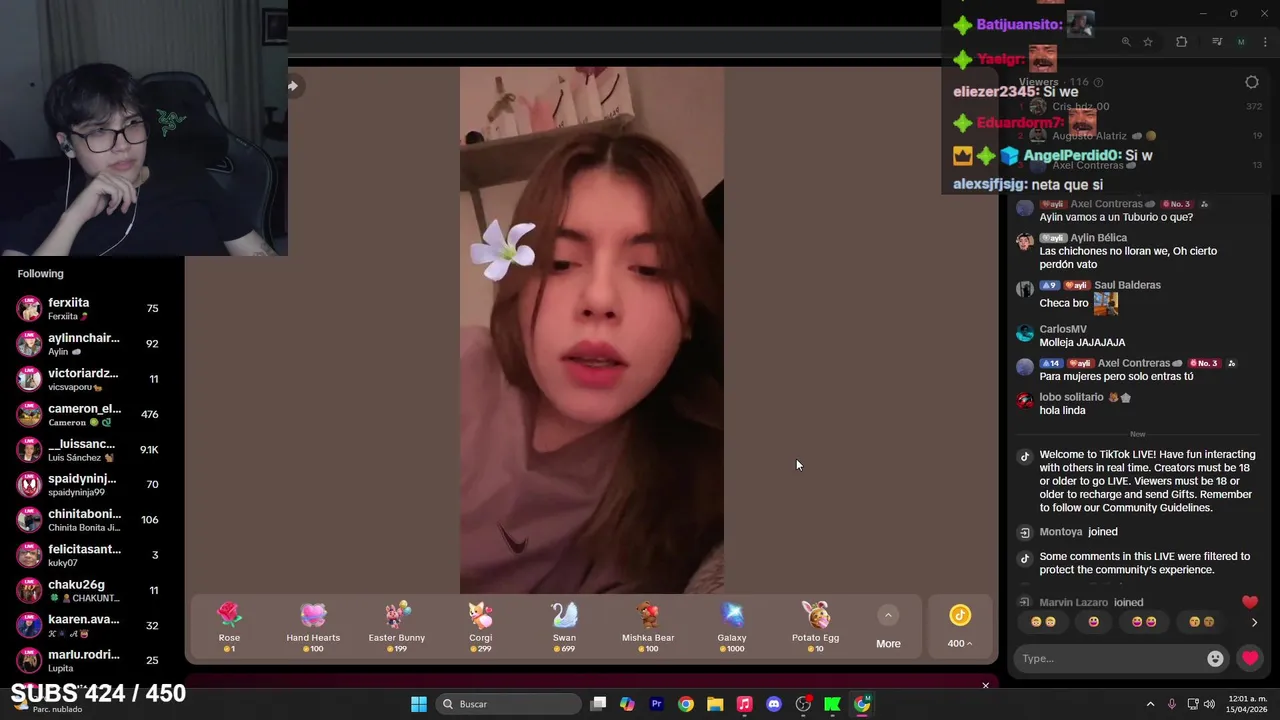Show hidden system tray icons
Screen dimensions: 1280x720
point(1150,704)
